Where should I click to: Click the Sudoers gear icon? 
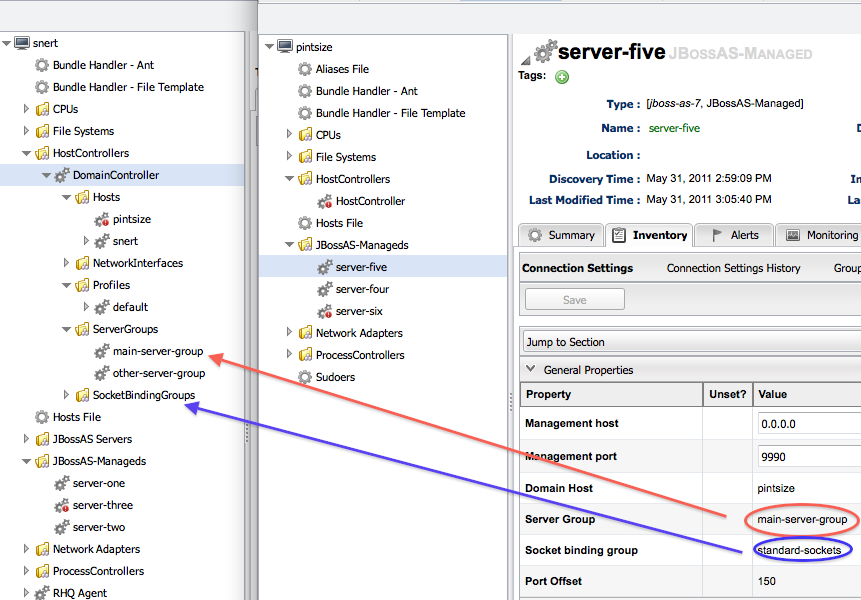point(305,377)
